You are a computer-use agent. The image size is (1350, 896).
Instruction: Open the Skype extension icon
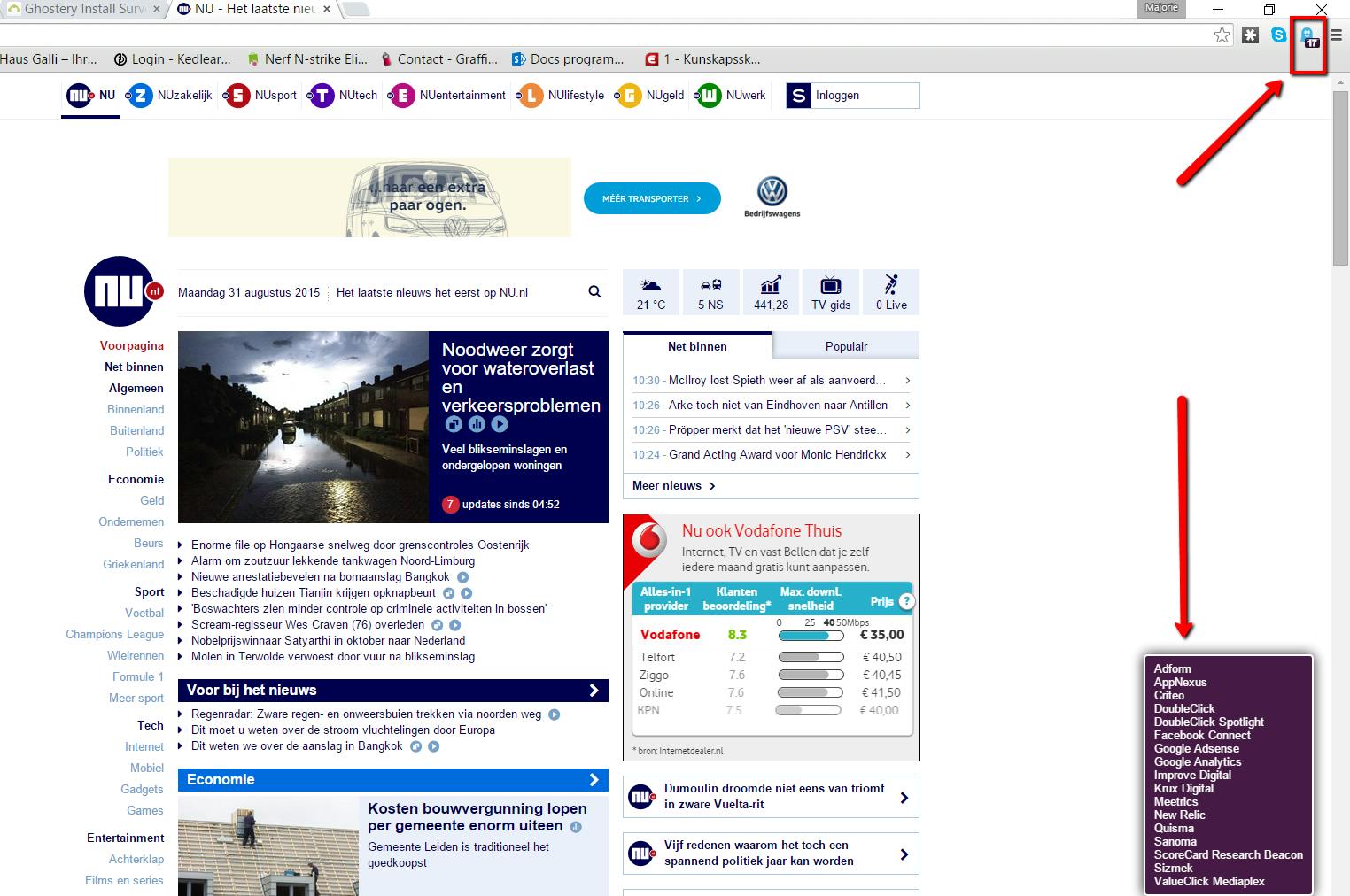coord(1278,35)
